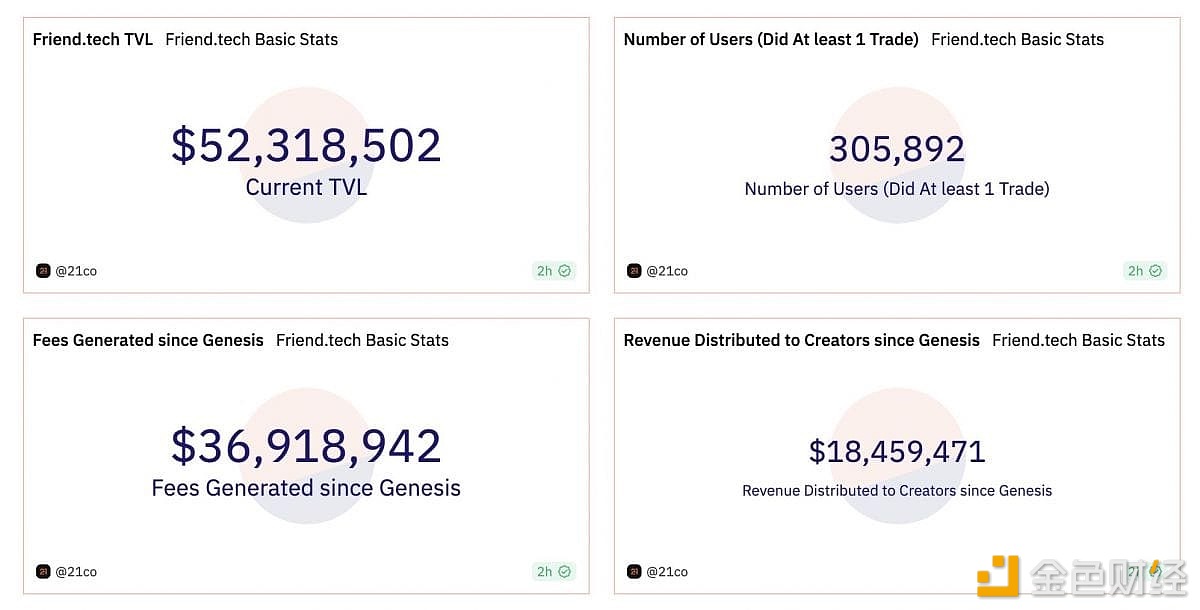Click the golden logo icon of the watermark
This screenshot has height=610, width=1200.
[x=998, y=576]
